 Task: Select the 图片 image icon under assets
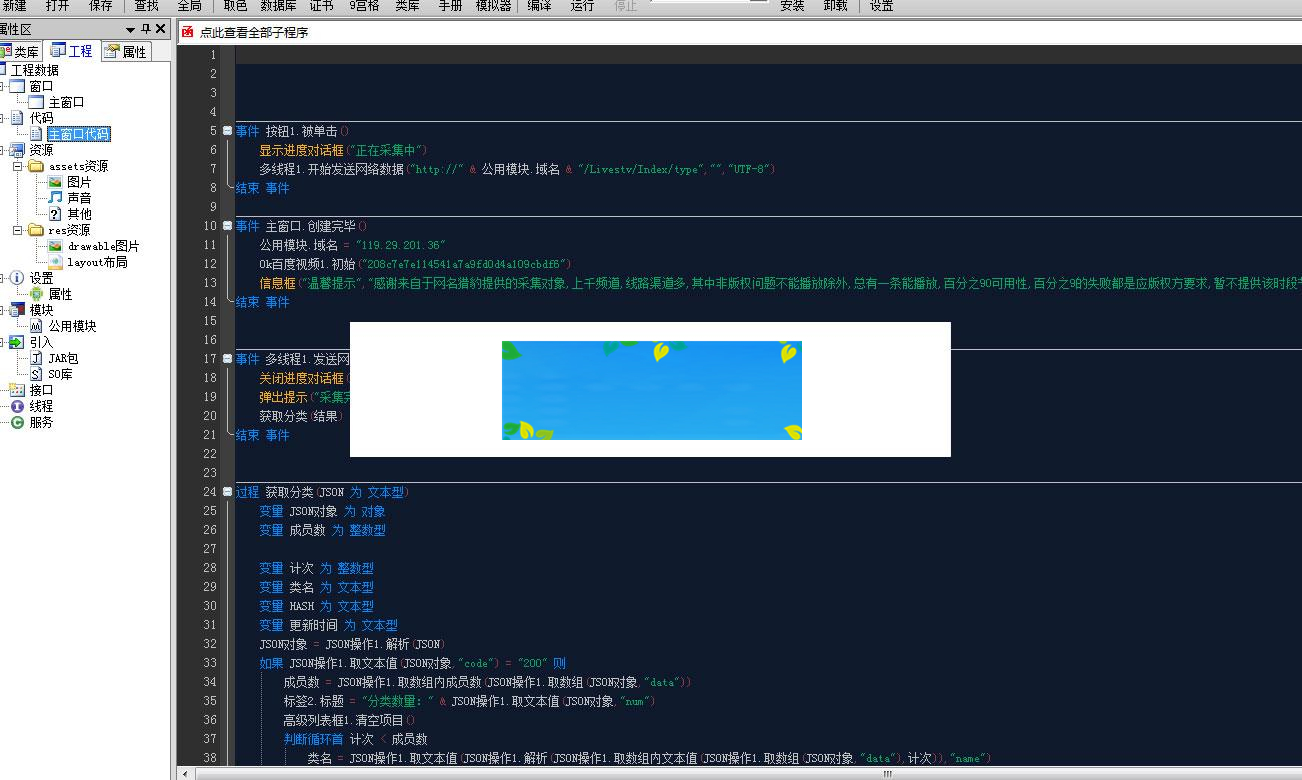pos(56,182)
